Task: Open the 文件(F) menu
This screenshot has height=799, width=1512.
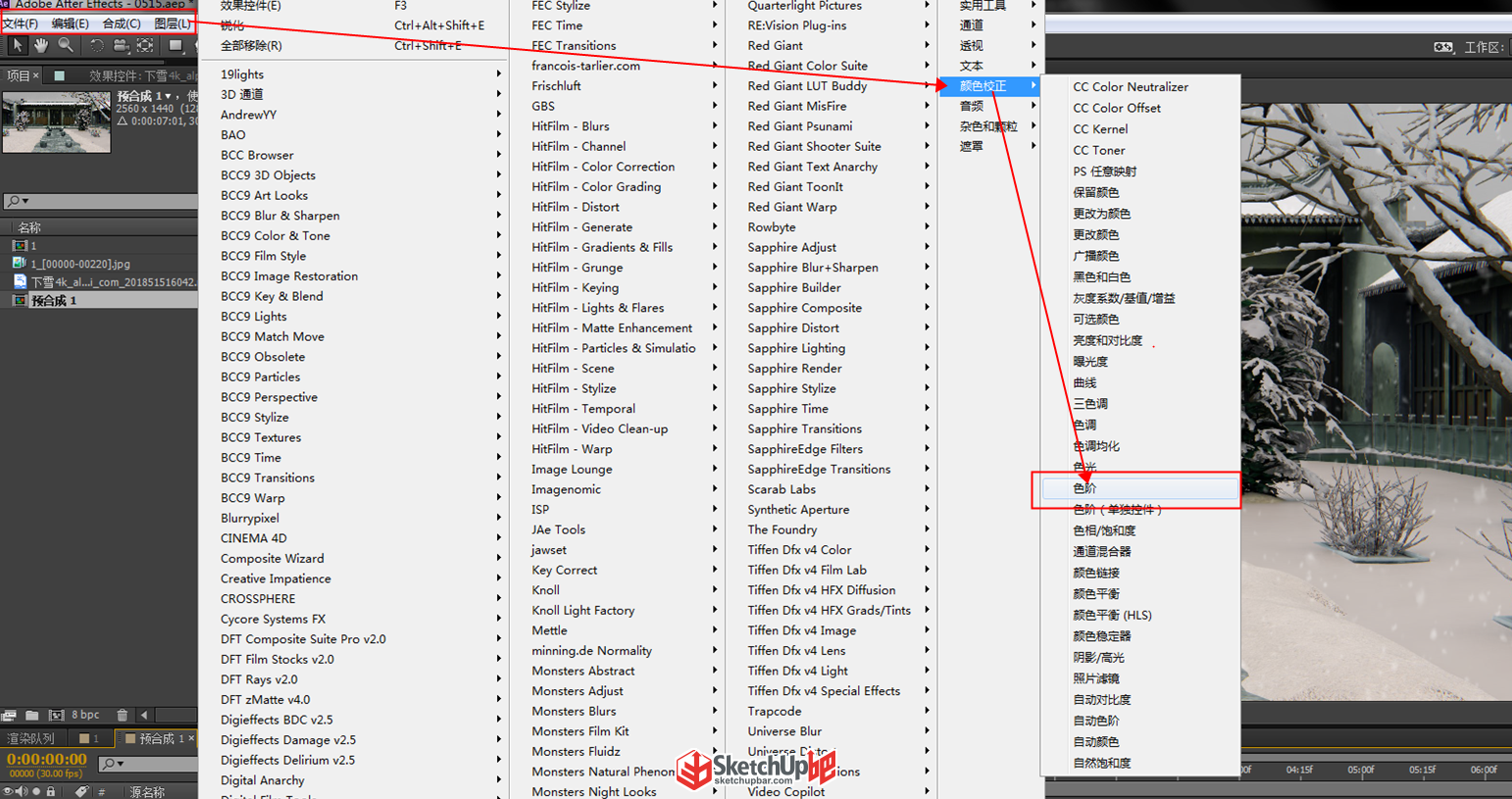Action: [x=21, y=24]
